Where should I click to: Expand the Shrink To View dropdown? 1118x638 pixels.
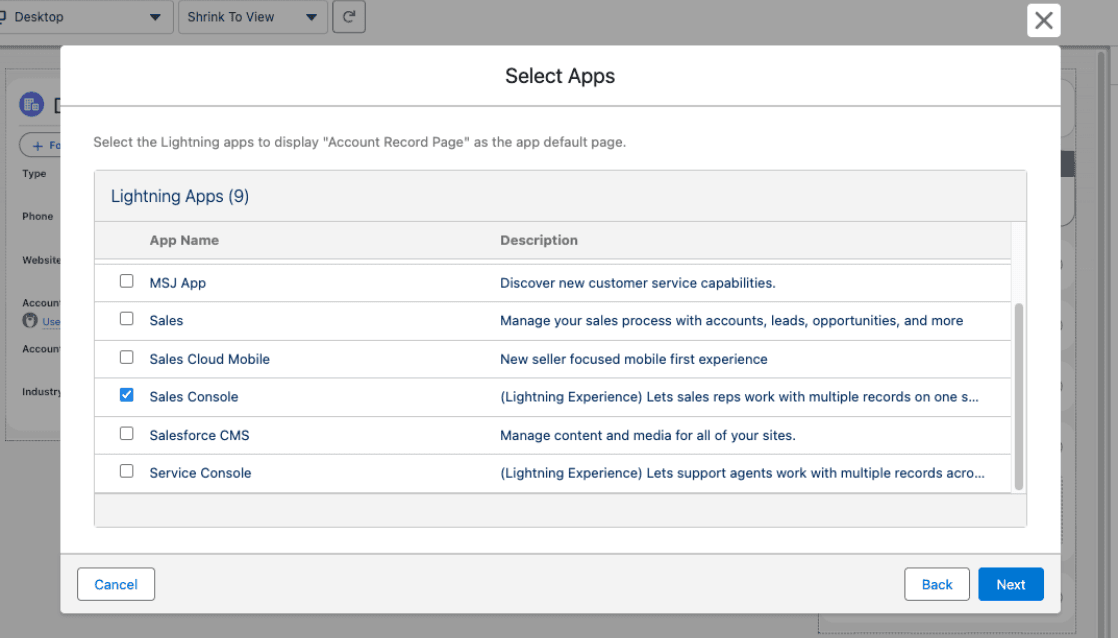252,17
